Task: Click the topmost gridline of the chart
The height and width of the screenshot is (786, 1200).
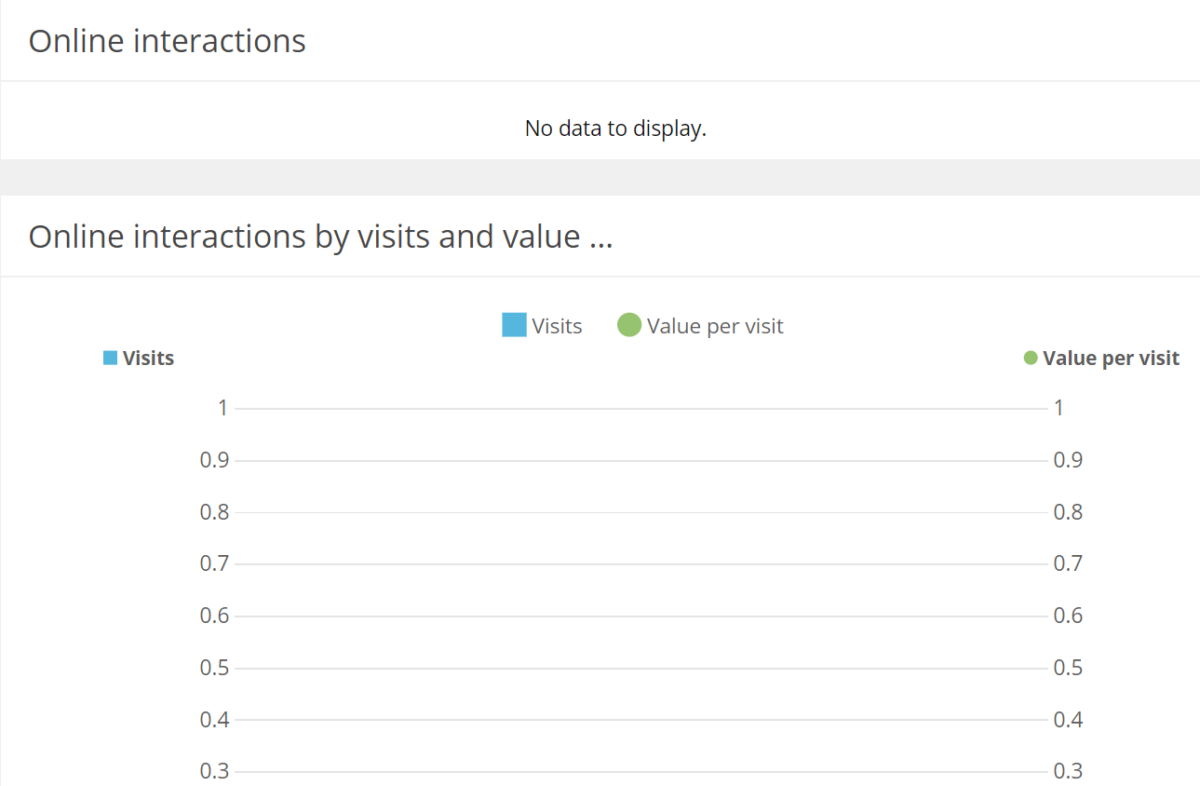Action: 640,407
